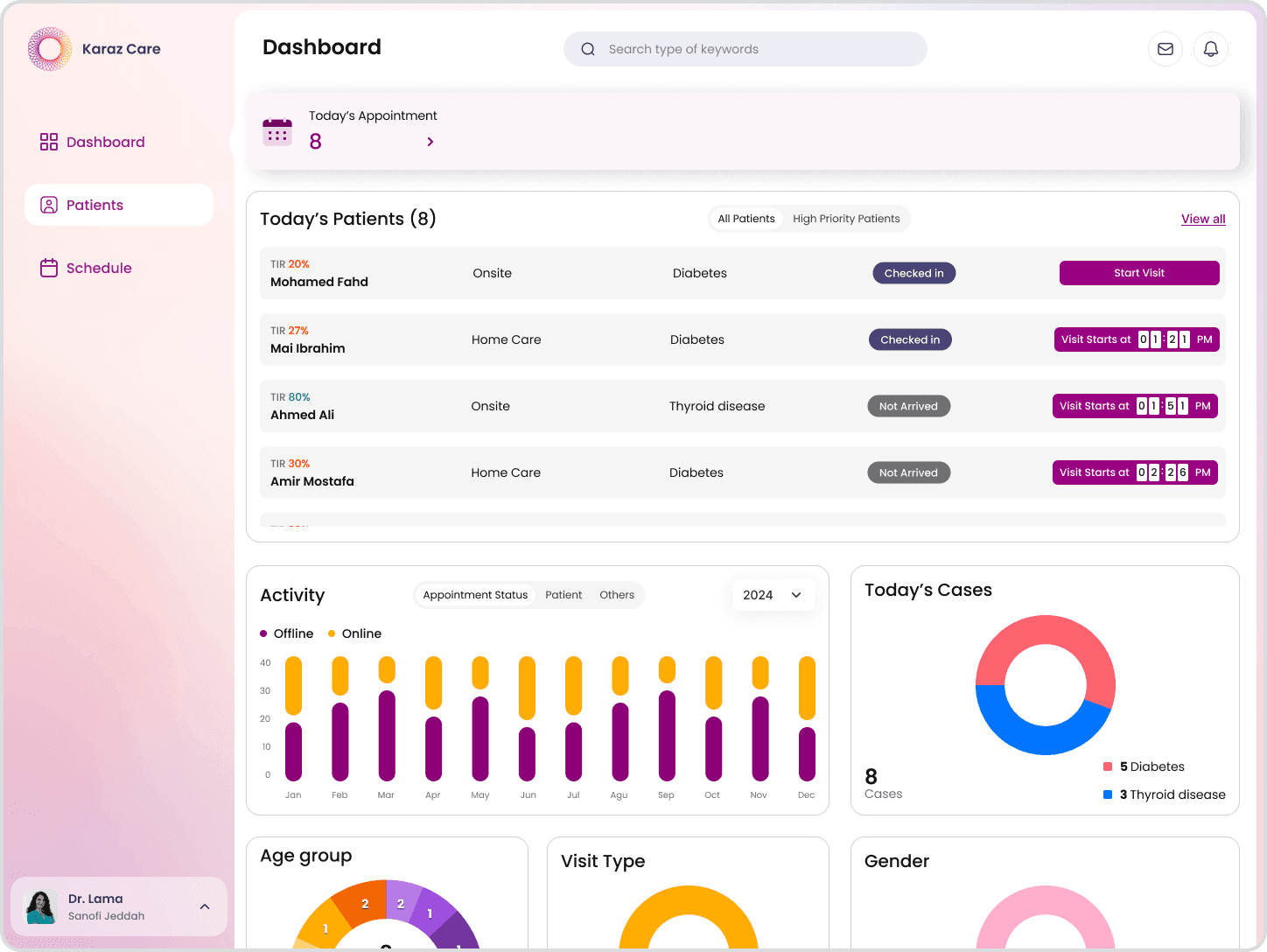
Task: Toggle the Online legend item
Action: pyautogui.click(x=354, y=633)
